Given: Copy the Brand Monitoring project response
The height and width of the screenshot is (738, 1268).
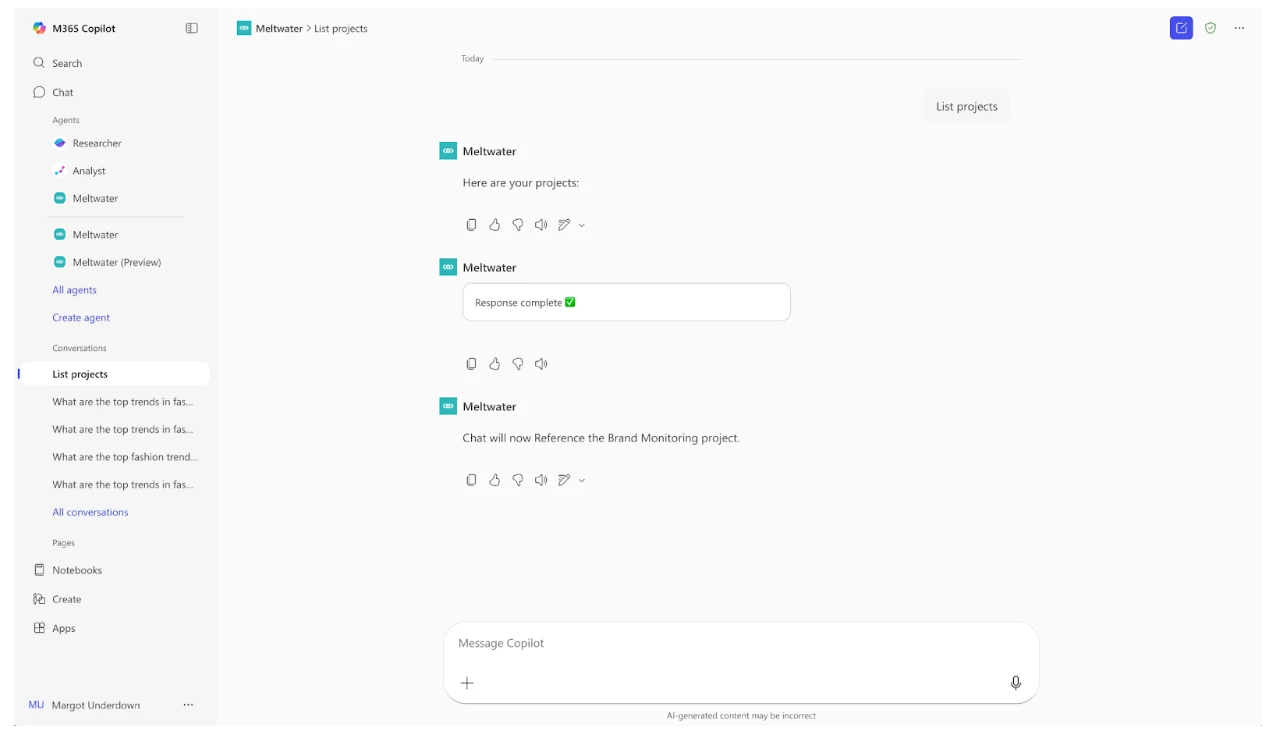Looking at the screenshot, I should click(x=471, y=480).
